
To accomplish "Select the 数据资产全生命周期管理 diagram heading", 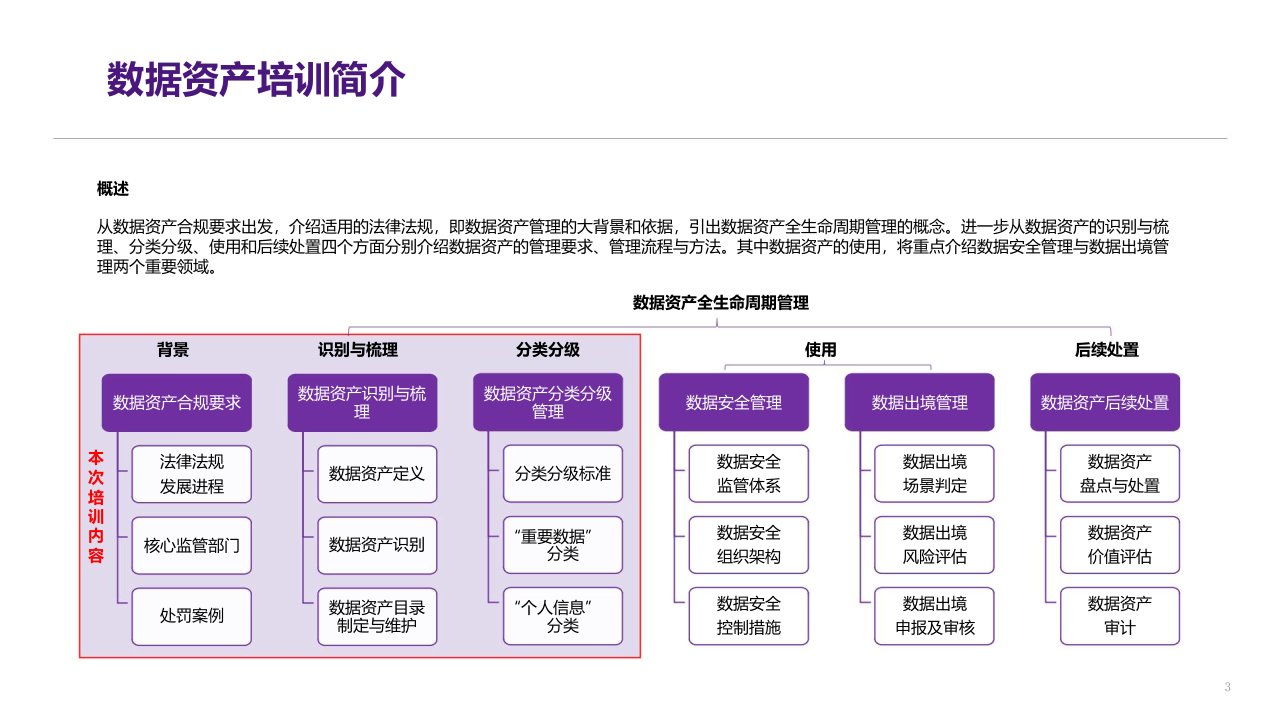I will pos(720,303).
